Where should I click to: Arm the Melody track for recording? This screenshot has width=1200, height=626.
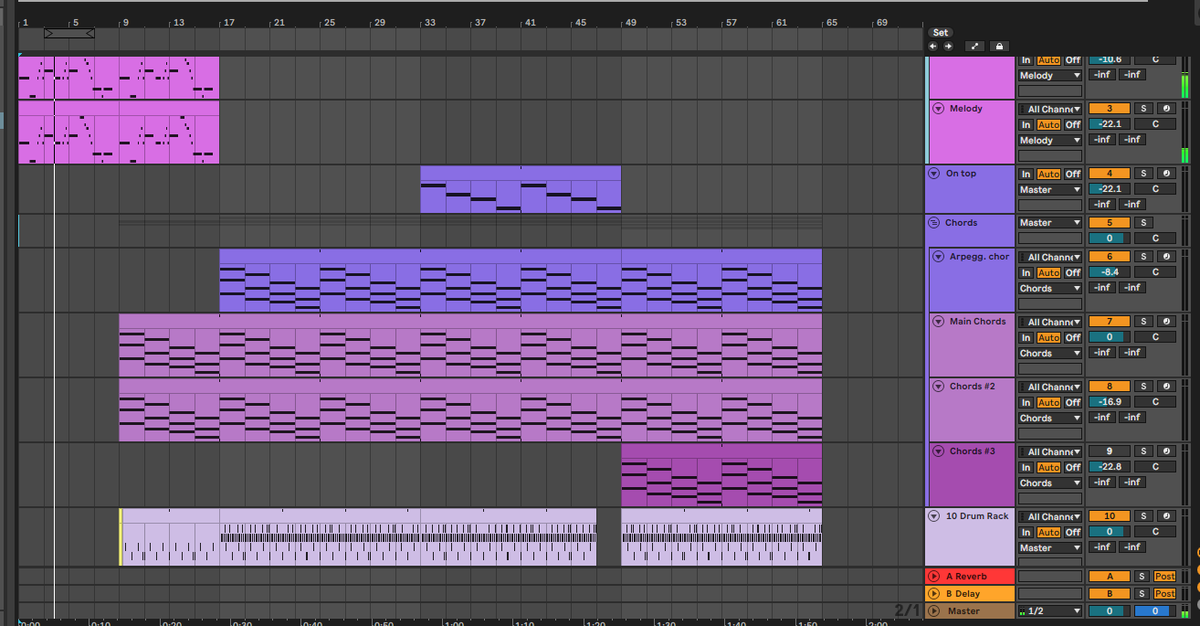pos(1167,108)
